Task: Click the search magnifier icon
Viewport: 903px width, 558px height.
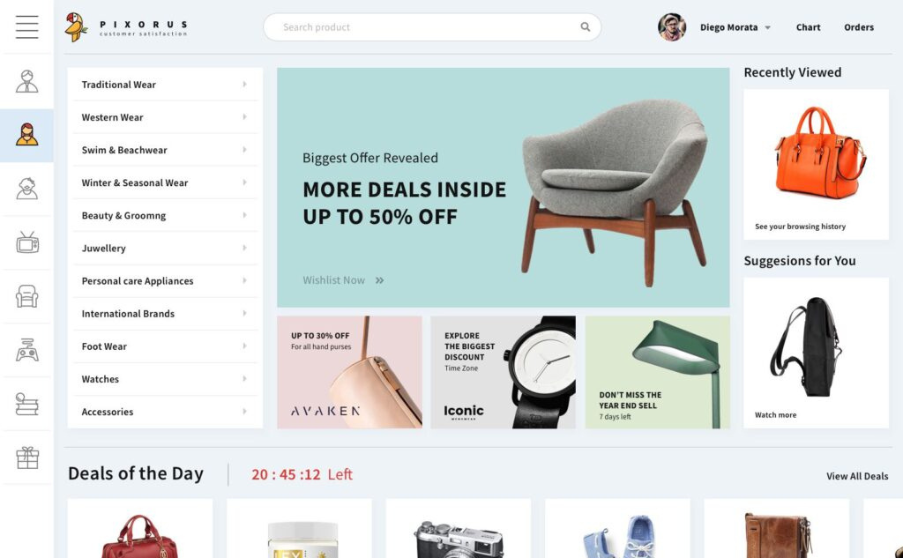Action: pyautogui.click(x=585, y=27)
